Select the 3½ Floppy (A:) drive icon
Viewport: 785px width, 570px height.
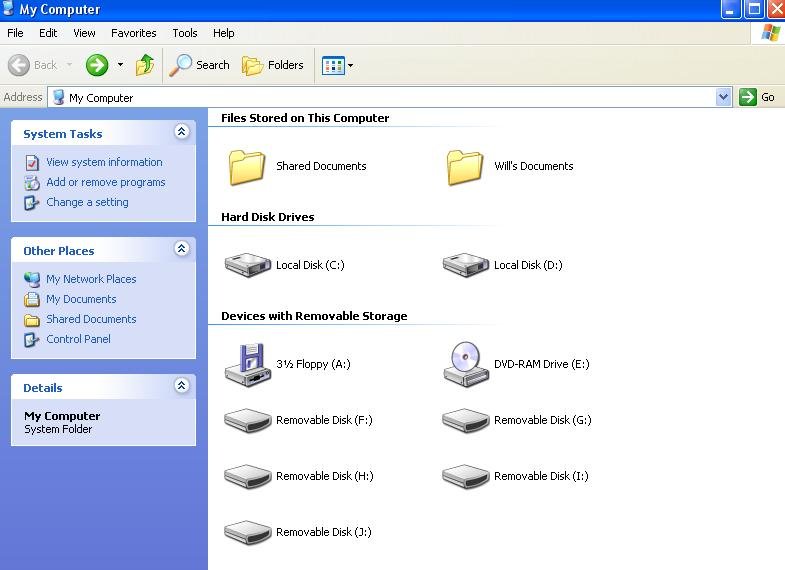(x=247, y=365)
